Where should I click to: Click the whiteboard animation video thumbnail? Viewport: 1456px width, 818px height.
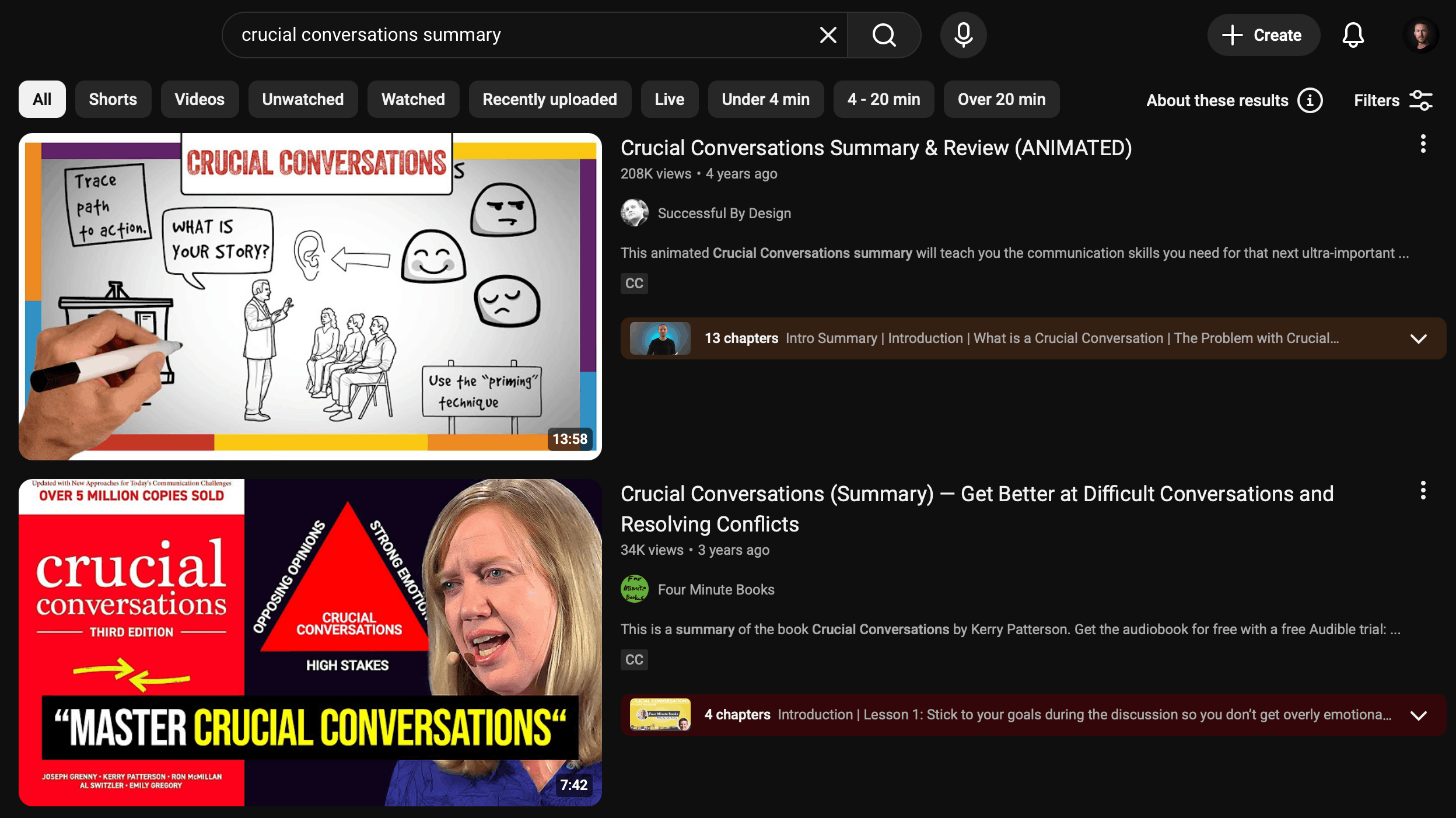coord(310,296)
